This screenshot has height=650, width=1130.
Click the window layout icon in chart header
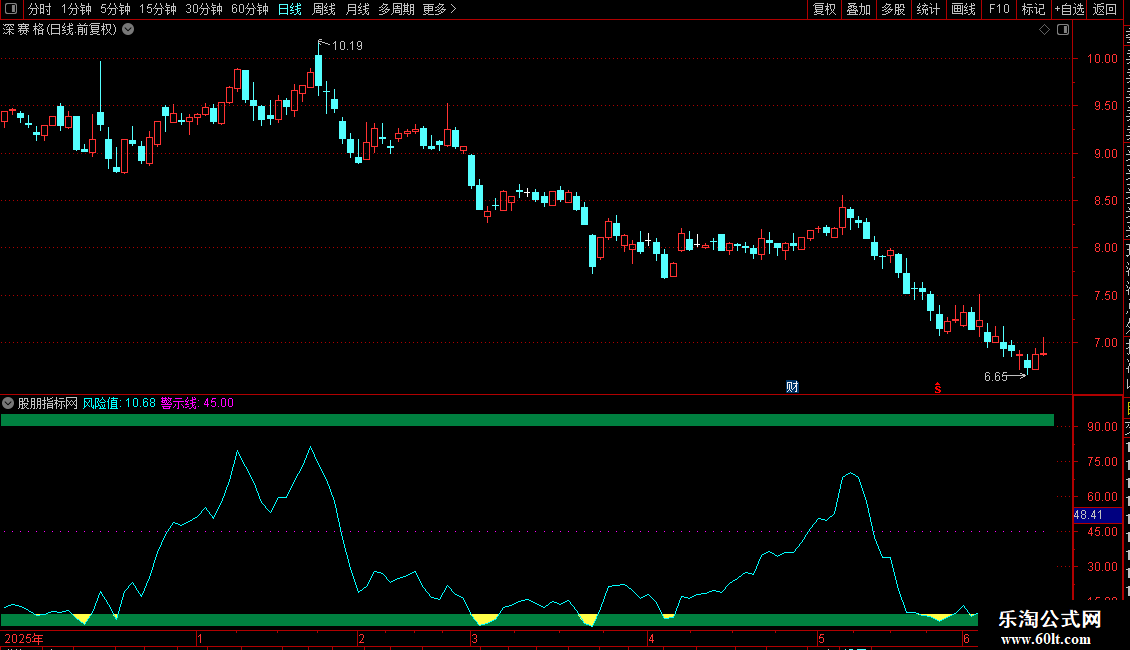coord(1063,30)
